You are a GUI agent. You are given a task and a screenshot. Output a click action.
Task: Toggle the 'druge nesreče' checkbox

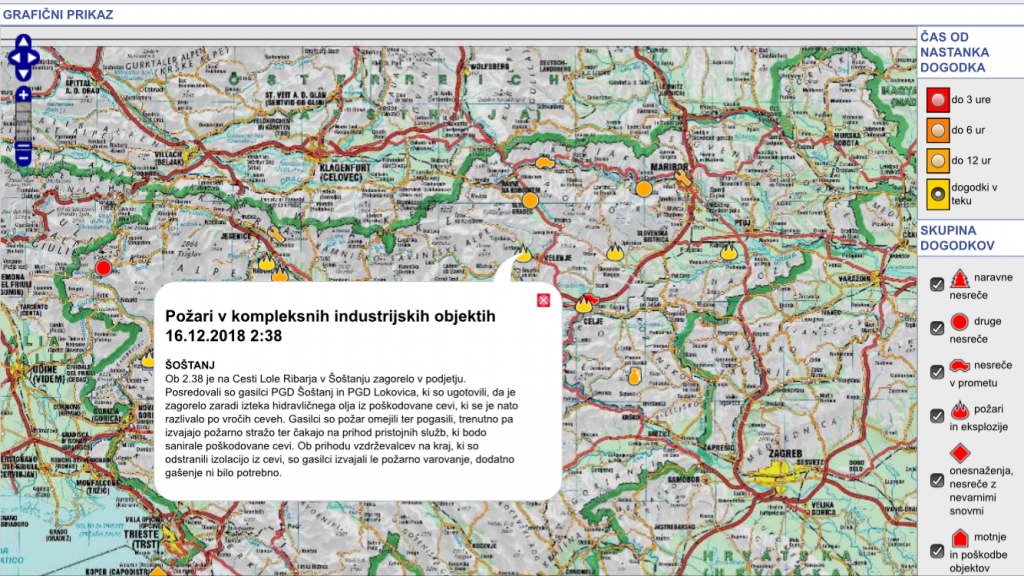click(937, 328)
